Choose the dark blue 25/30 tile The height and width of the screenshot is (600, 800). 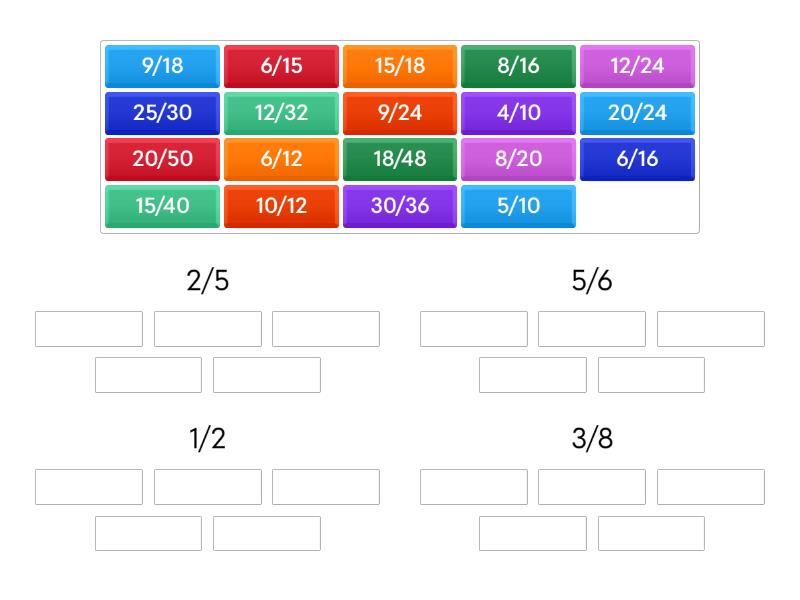pos(162,112)
